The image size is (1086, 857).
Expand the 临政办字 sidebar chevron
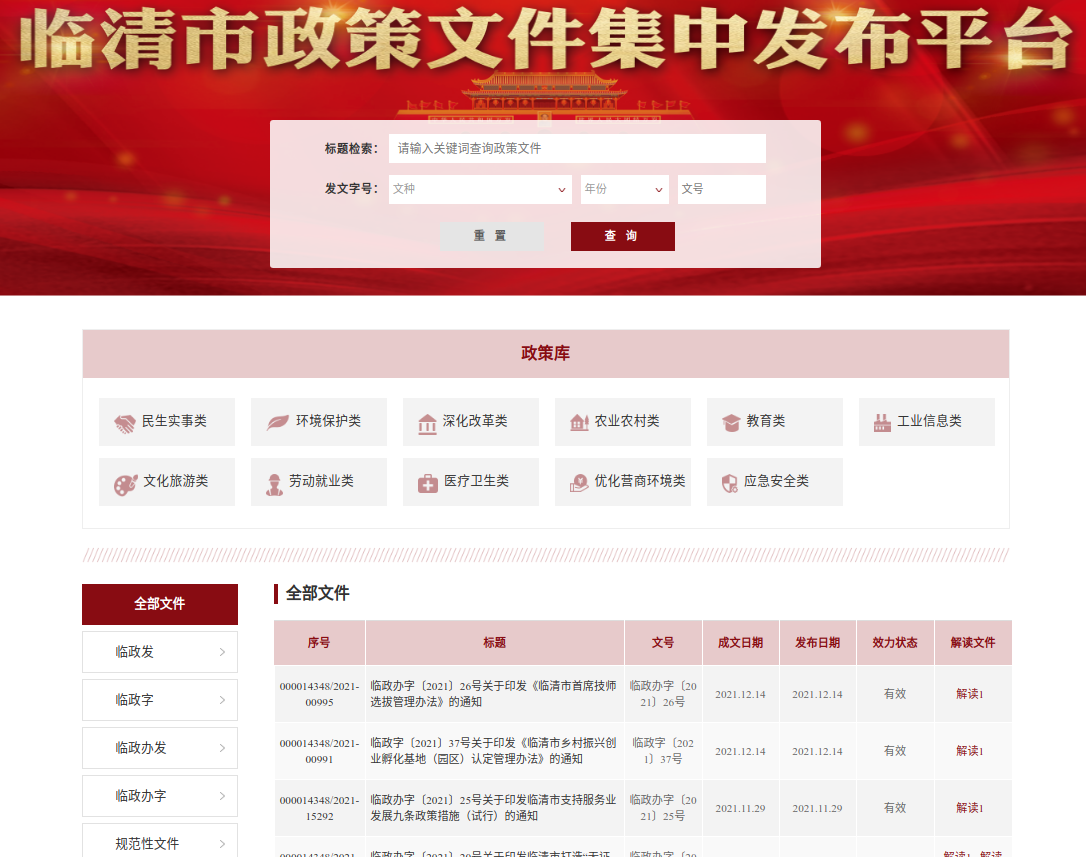(222, 796)
